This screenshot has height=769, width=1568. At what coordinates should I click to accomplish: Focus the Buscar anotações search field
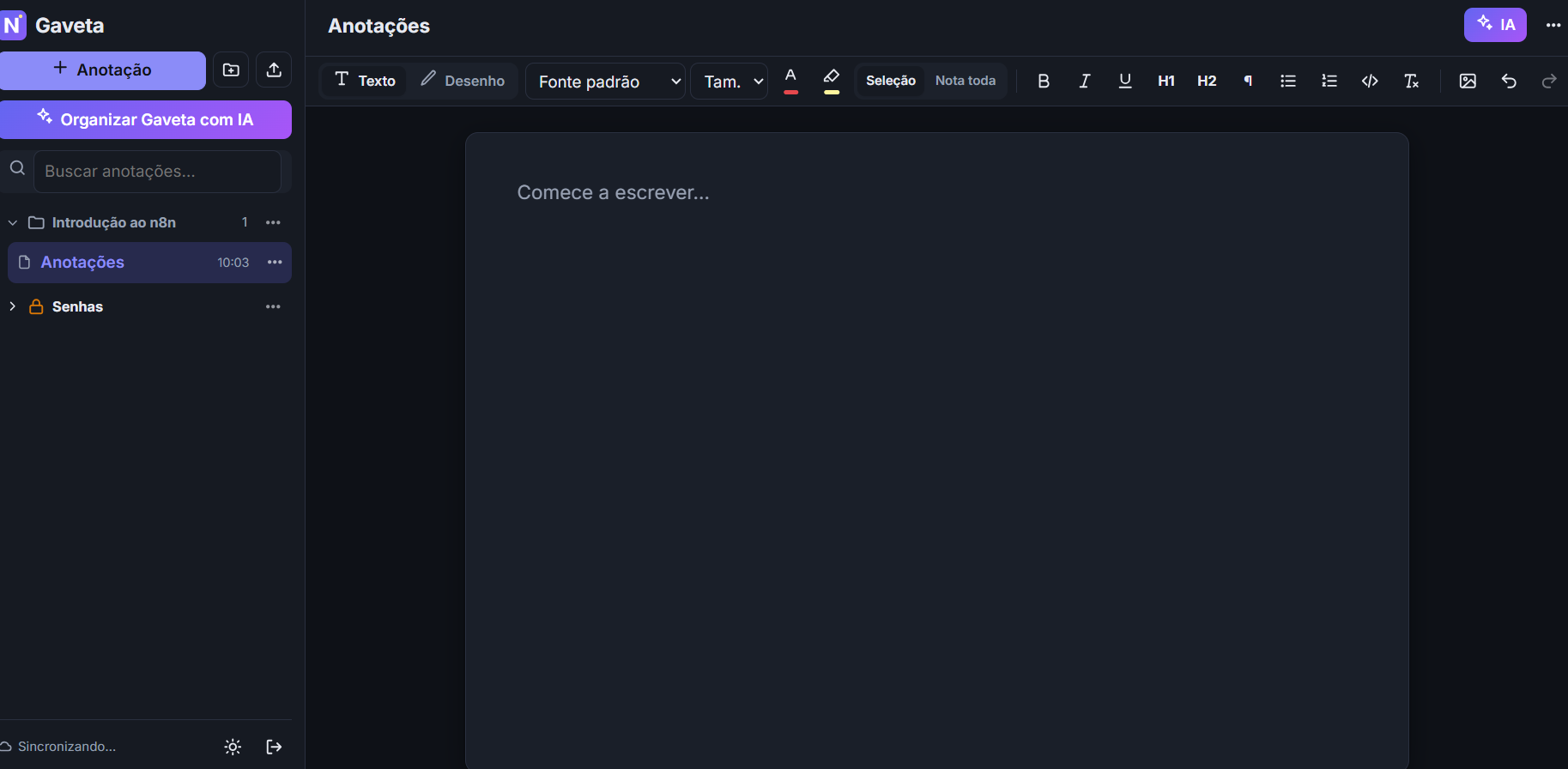157,172
